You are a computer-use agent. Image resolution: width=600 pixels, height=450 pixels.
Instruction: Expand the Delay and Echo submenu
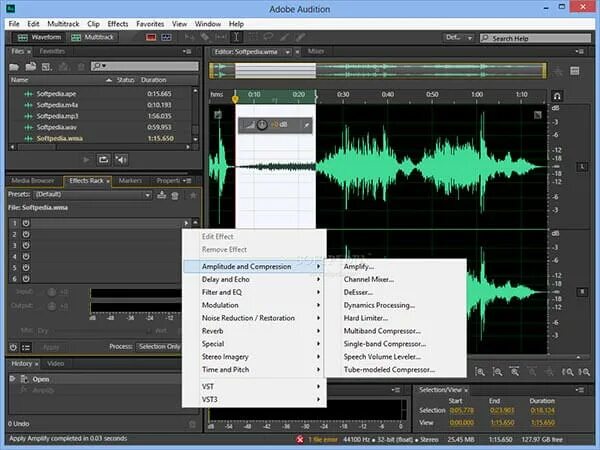[254, 279]
